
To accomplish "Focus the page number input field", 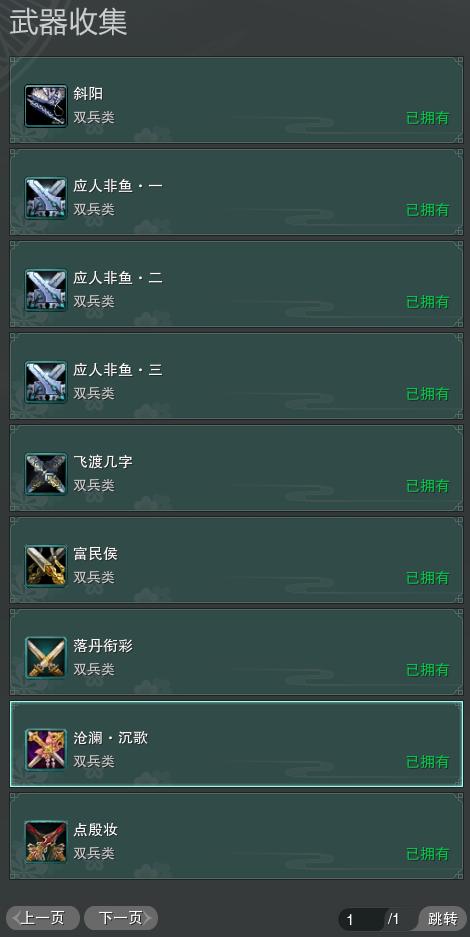I will [362, 919].
